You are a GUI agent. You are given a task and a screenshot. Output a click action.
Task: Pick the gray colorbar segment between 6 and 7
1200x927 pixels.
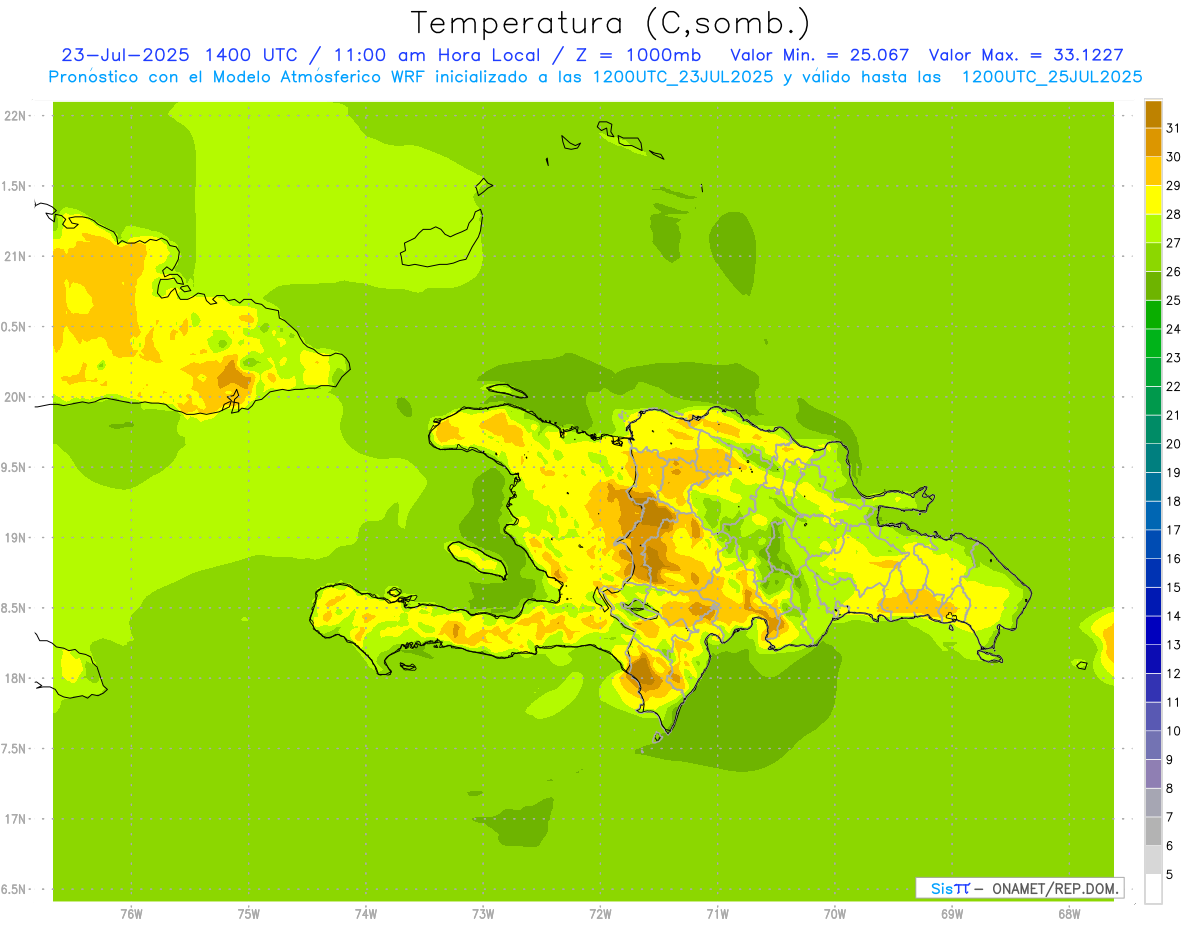[x=1153, y=831]
